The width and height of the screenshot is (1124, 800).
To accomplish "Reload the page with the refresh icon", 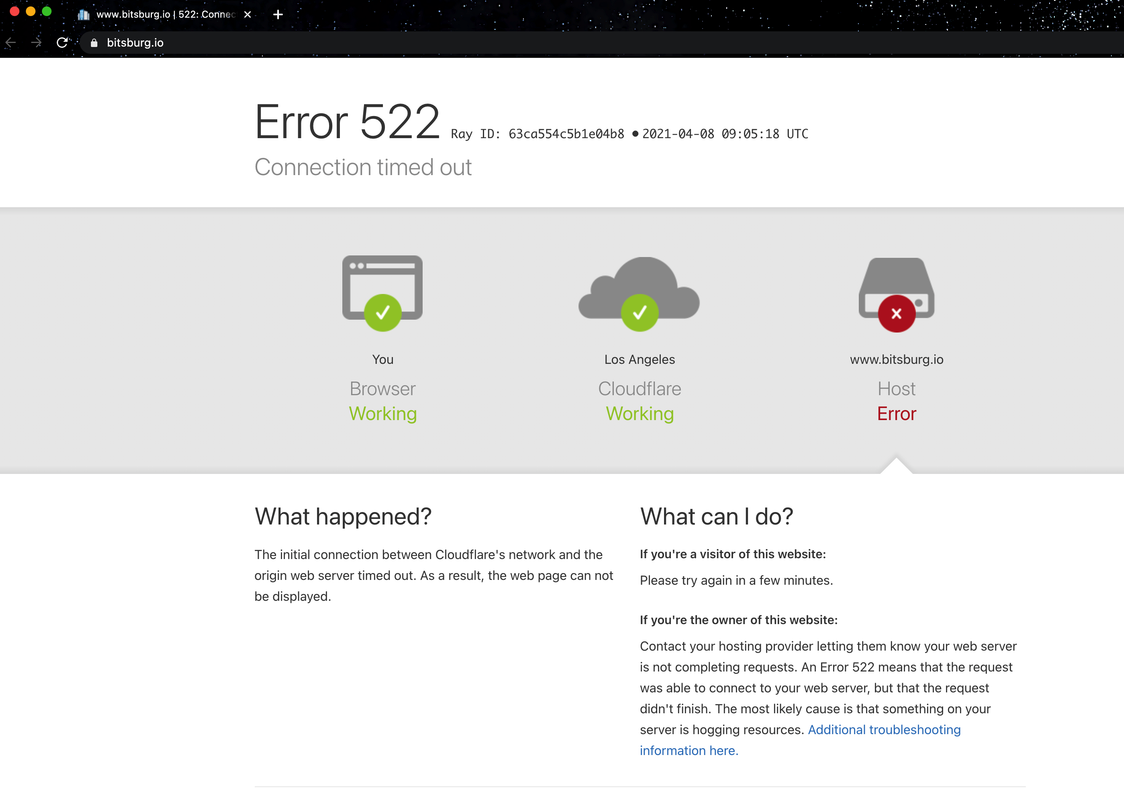I will (62, 43).
